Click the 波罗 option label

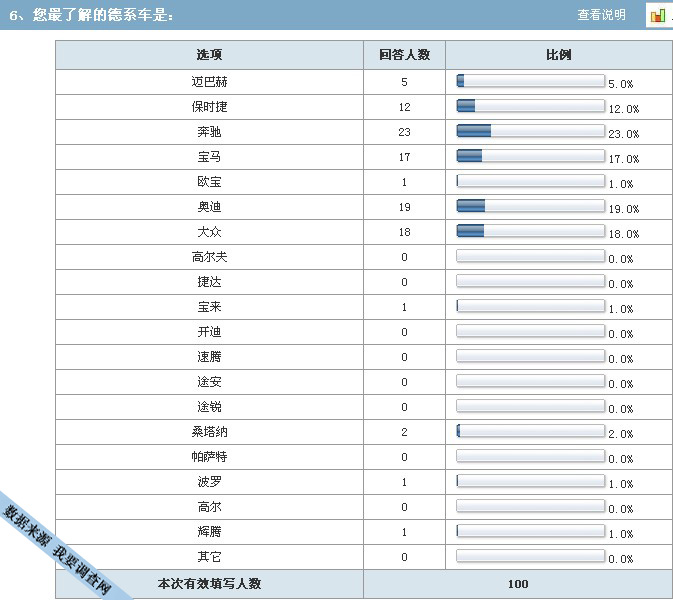pos(209,482)
